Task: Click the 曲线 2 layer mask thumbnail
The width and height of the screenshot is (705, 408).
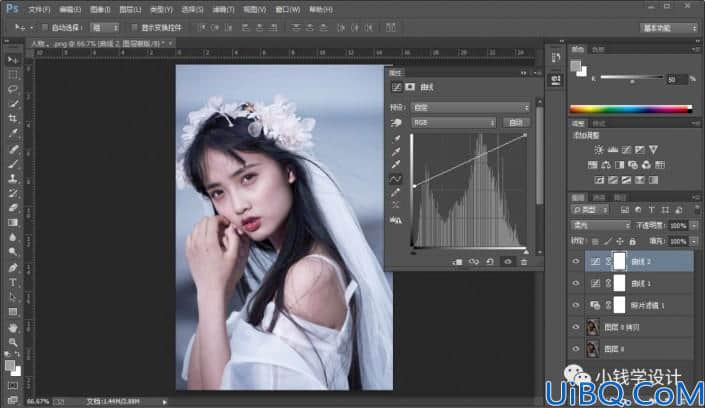Action: [620, 261]
